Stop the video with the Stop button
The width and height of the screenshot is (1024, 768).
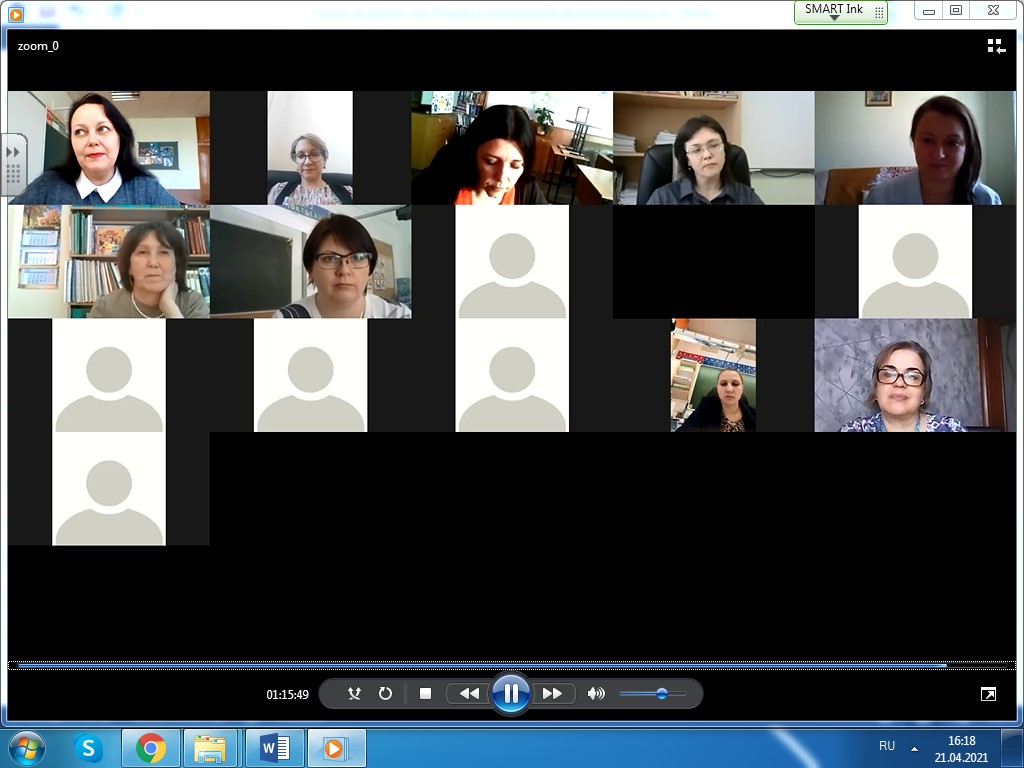point(425,693)
